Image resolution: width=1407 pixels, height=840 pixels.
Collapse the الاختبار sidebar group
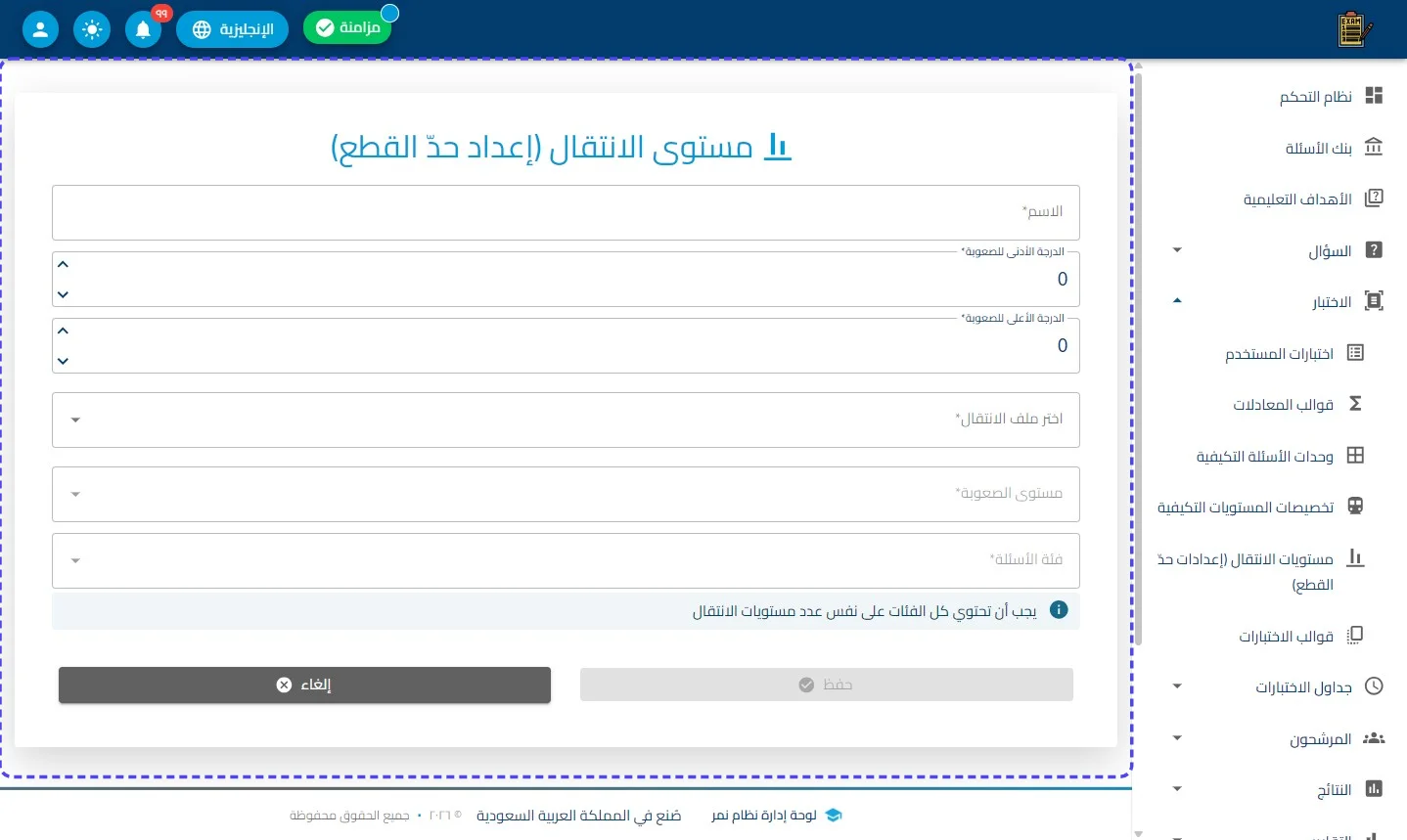click(x=1177, y=301)
